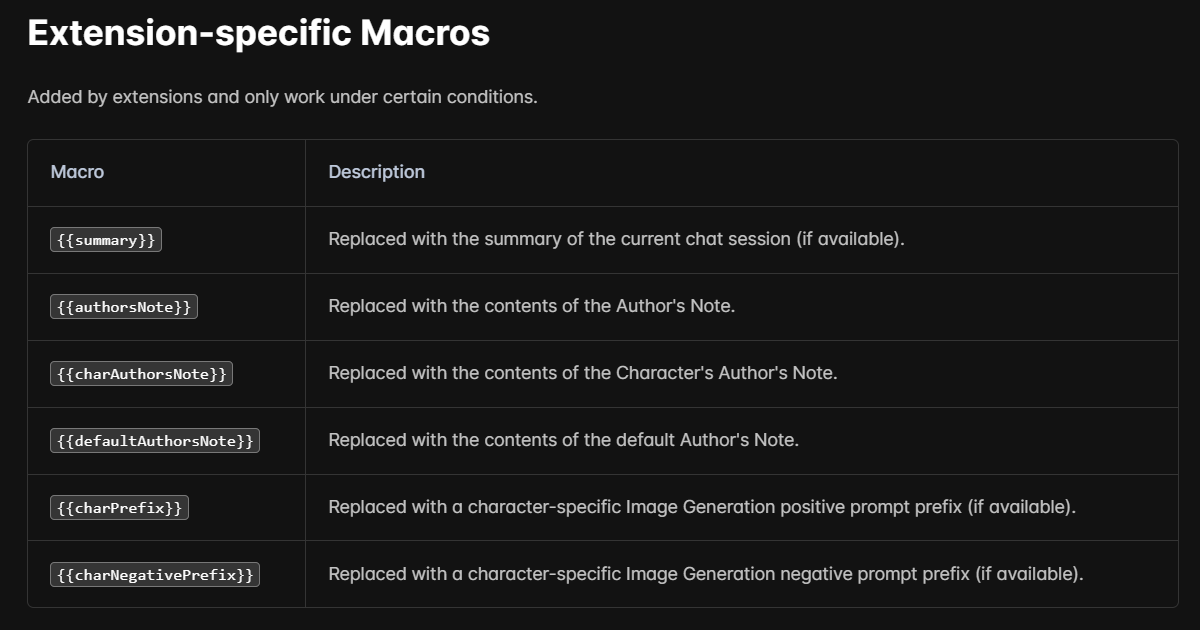Click the charNegativePrefix description sentence
This screenshot has width=1200, height=630.
705,574
